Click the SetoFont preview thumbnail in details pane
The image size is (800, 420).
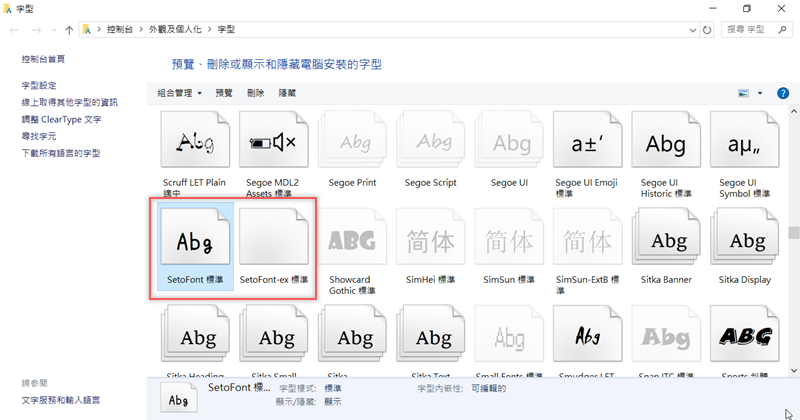(179, 399)
